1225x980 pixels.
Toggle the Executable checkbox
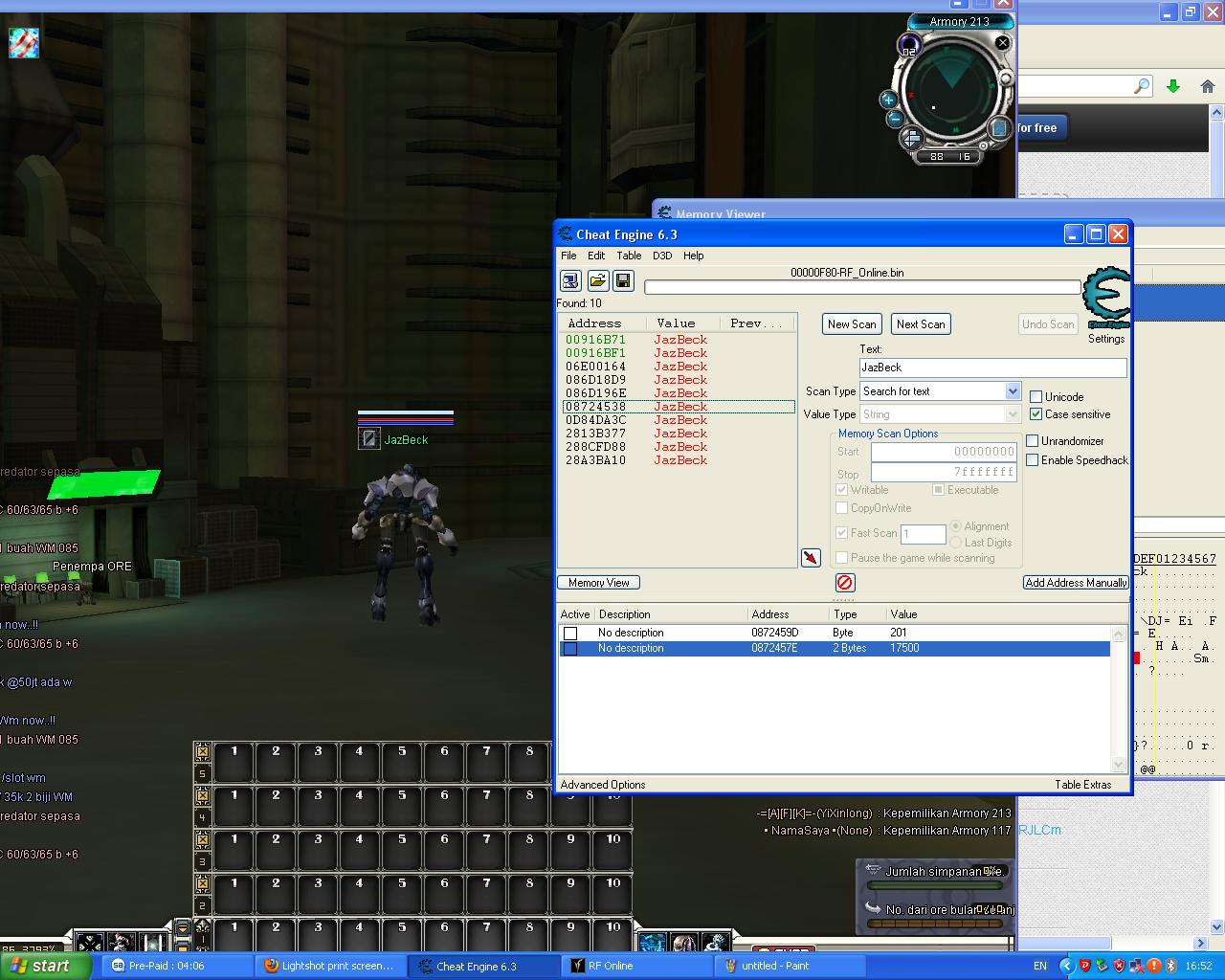coord(938,490)
